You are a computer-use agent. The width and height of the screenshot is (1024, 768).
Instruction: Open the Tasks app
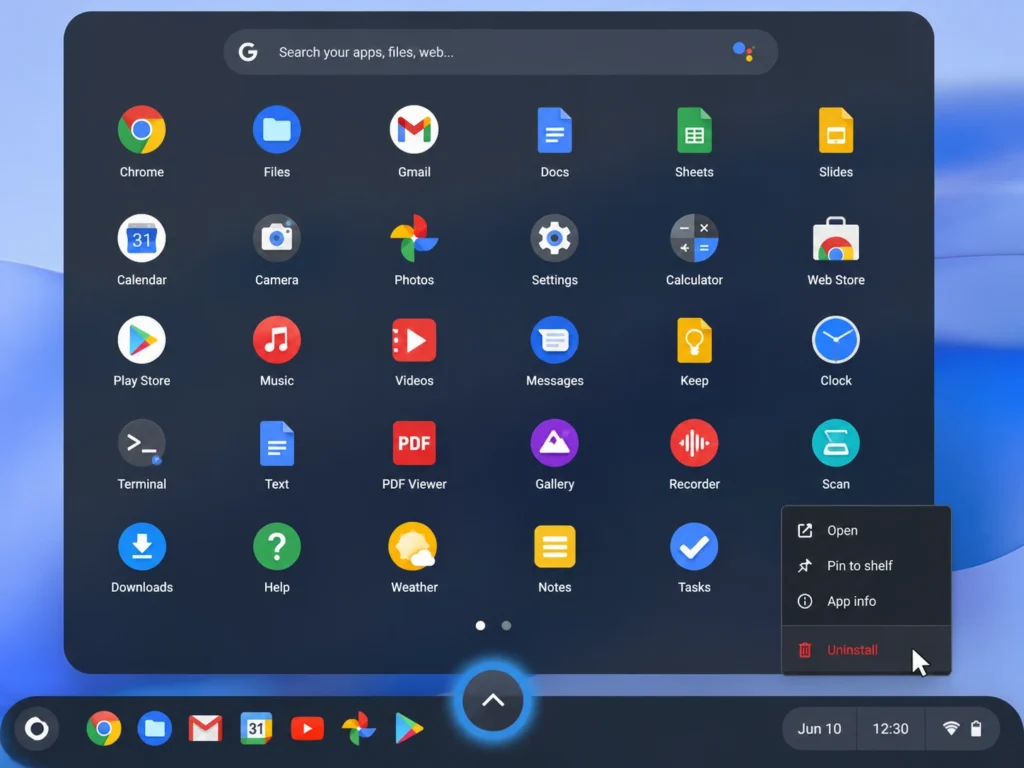click(694, 546)
